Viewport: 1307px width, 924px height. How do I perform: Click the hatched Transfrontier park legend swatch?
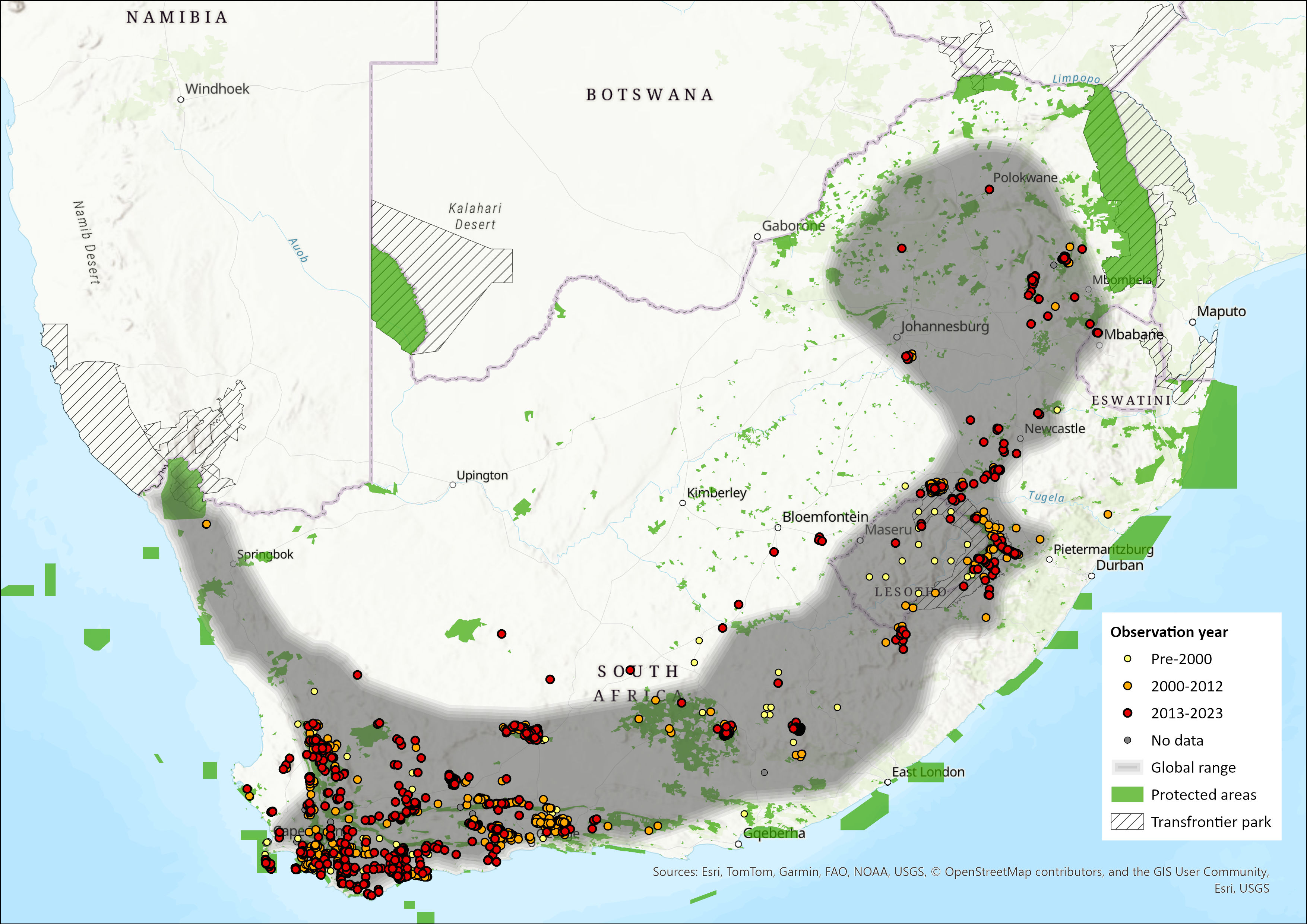tap(1127, 822)
